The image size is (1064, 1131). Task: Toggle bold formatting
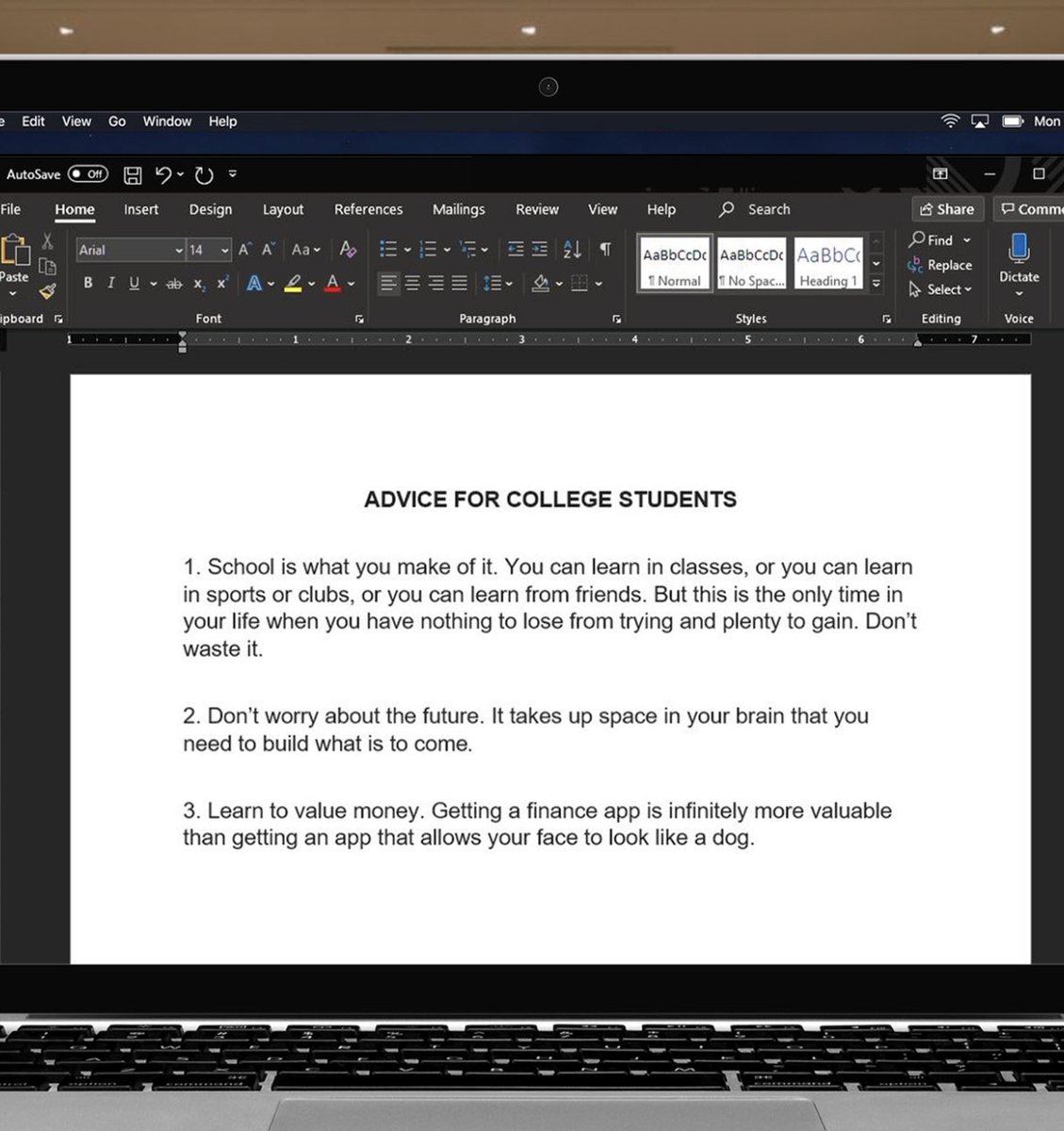coord(88,283)
